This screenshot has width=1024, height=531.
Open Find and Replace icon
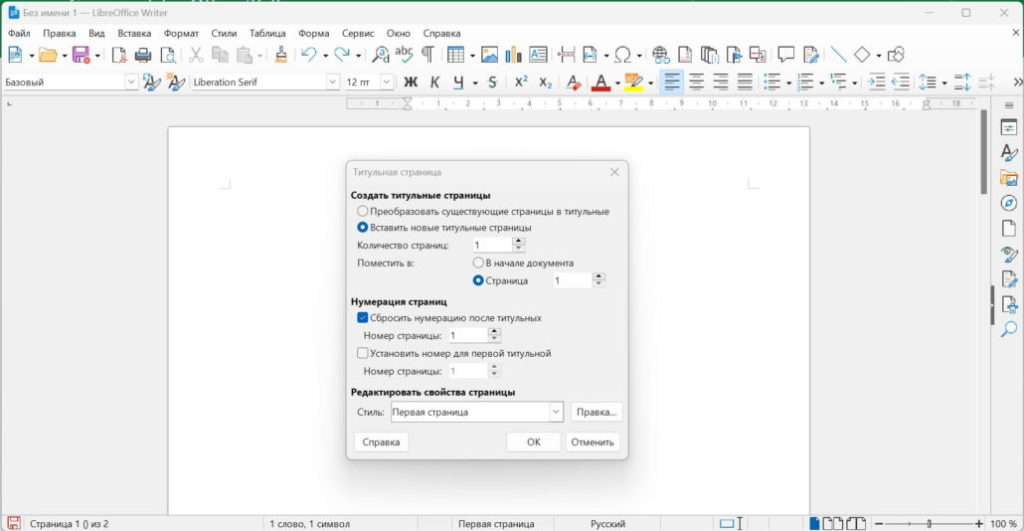[x=380, y=55]
